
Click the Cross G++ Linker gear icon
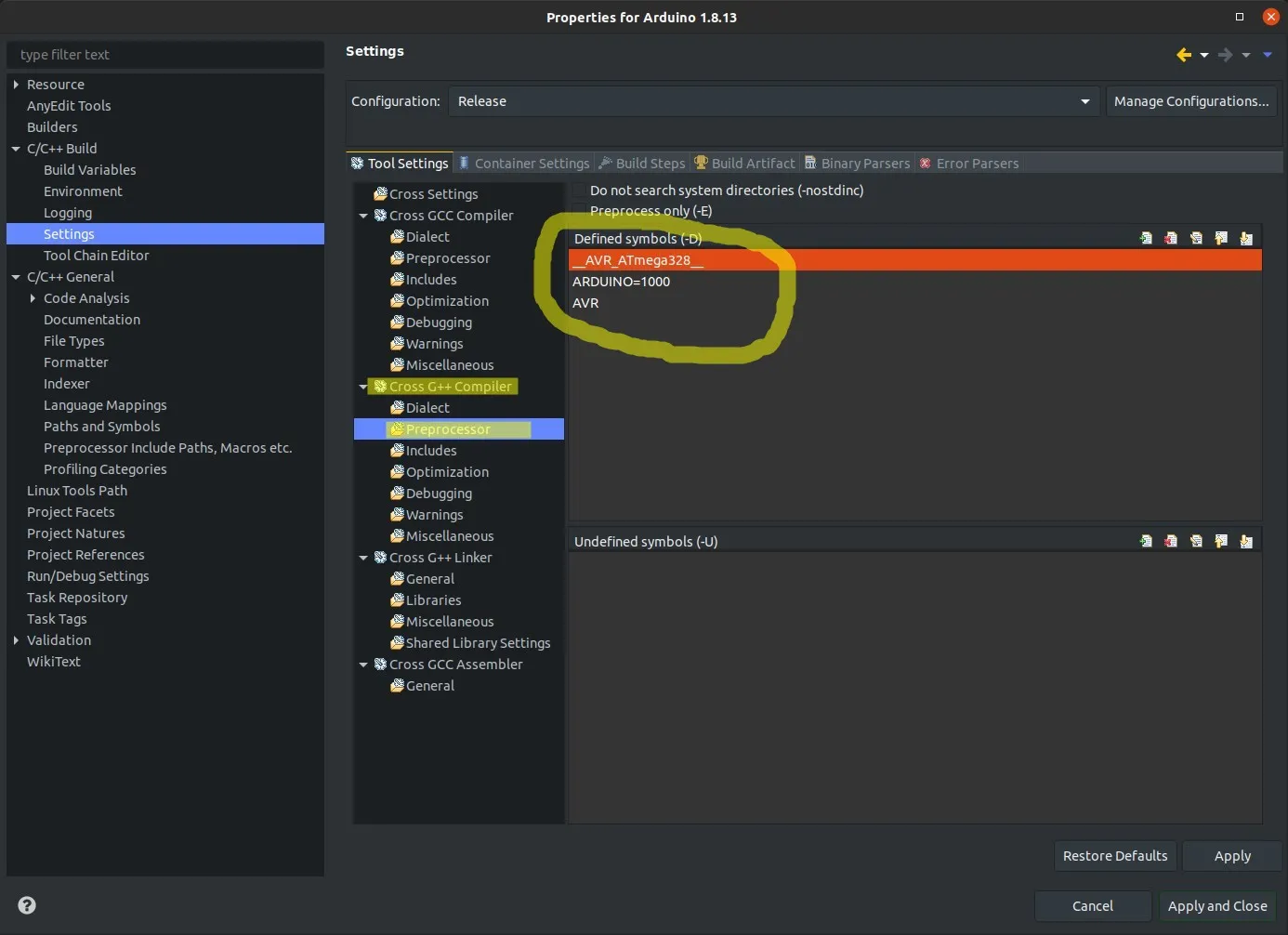tap(380, 558)
